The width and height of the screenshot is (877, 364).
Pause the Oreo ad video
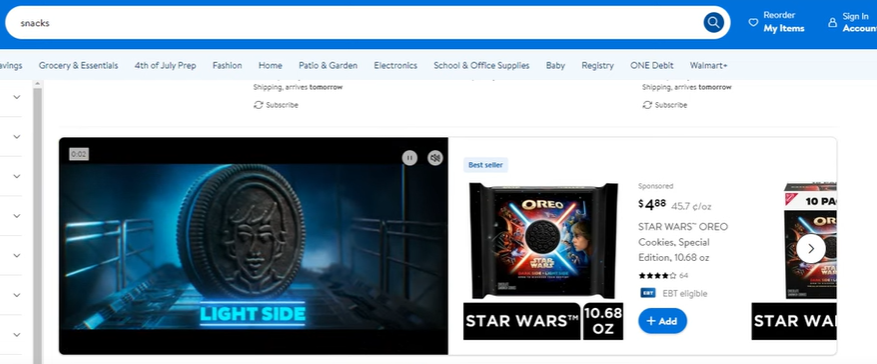tap(409, 158)
